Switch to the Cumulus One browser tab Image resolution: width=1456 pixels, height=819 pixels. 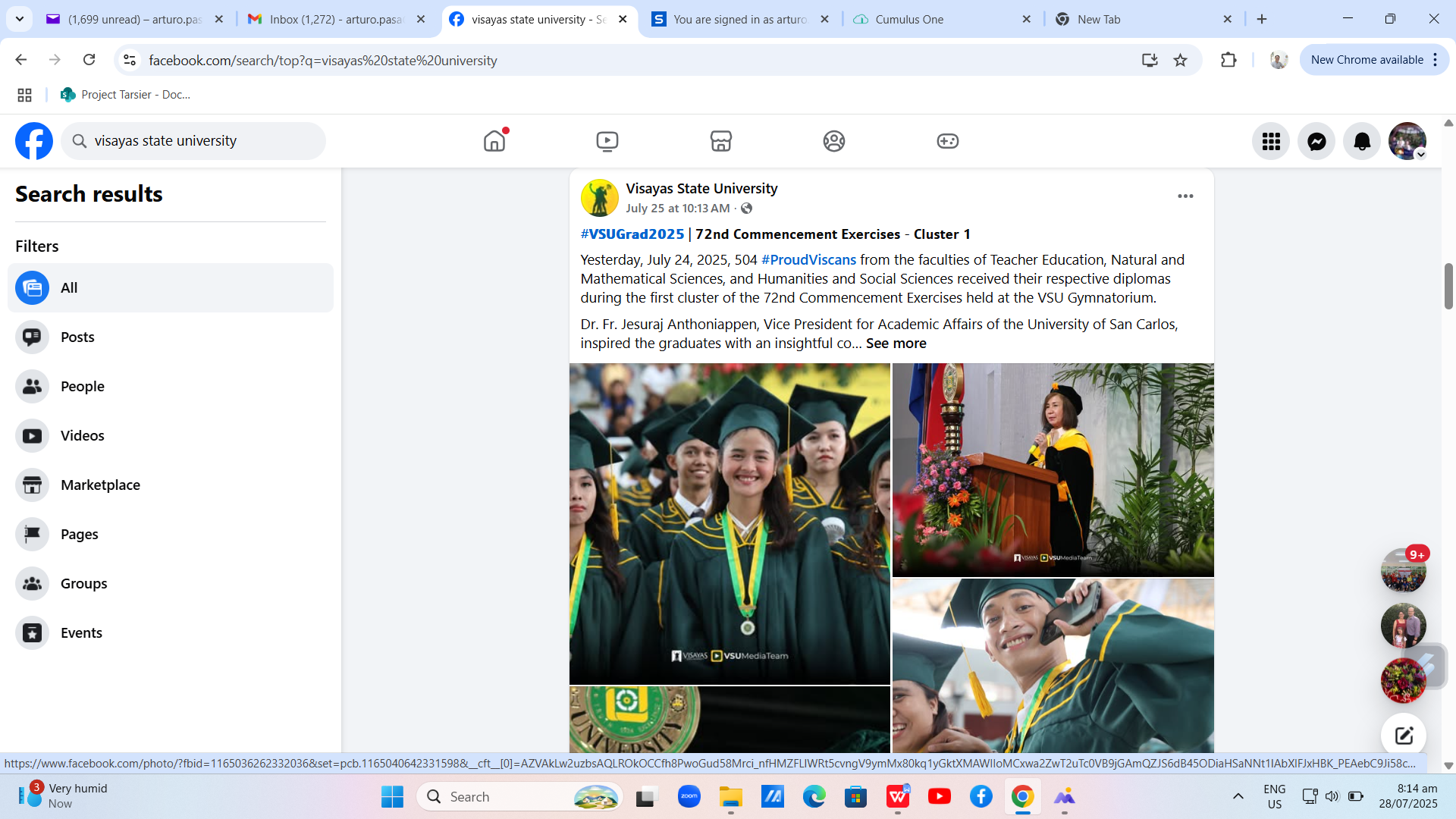909,20
